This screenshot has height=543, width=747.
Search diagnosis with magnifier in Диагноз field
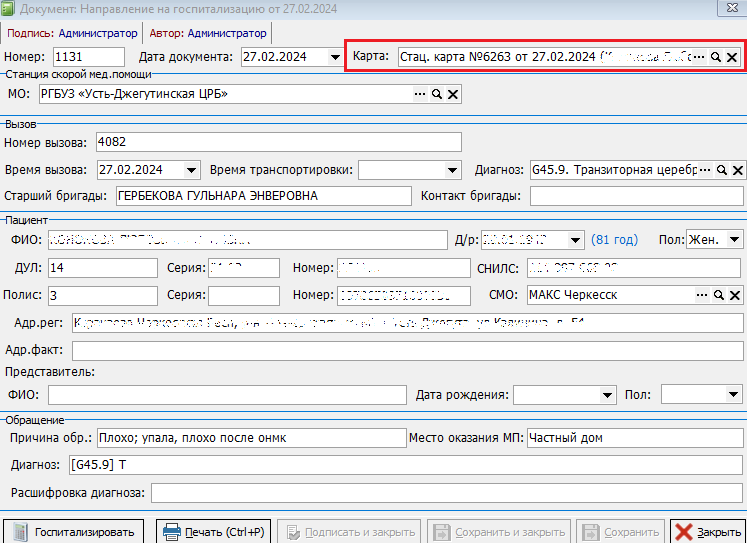pyautogui.click(x=722, y=170)
